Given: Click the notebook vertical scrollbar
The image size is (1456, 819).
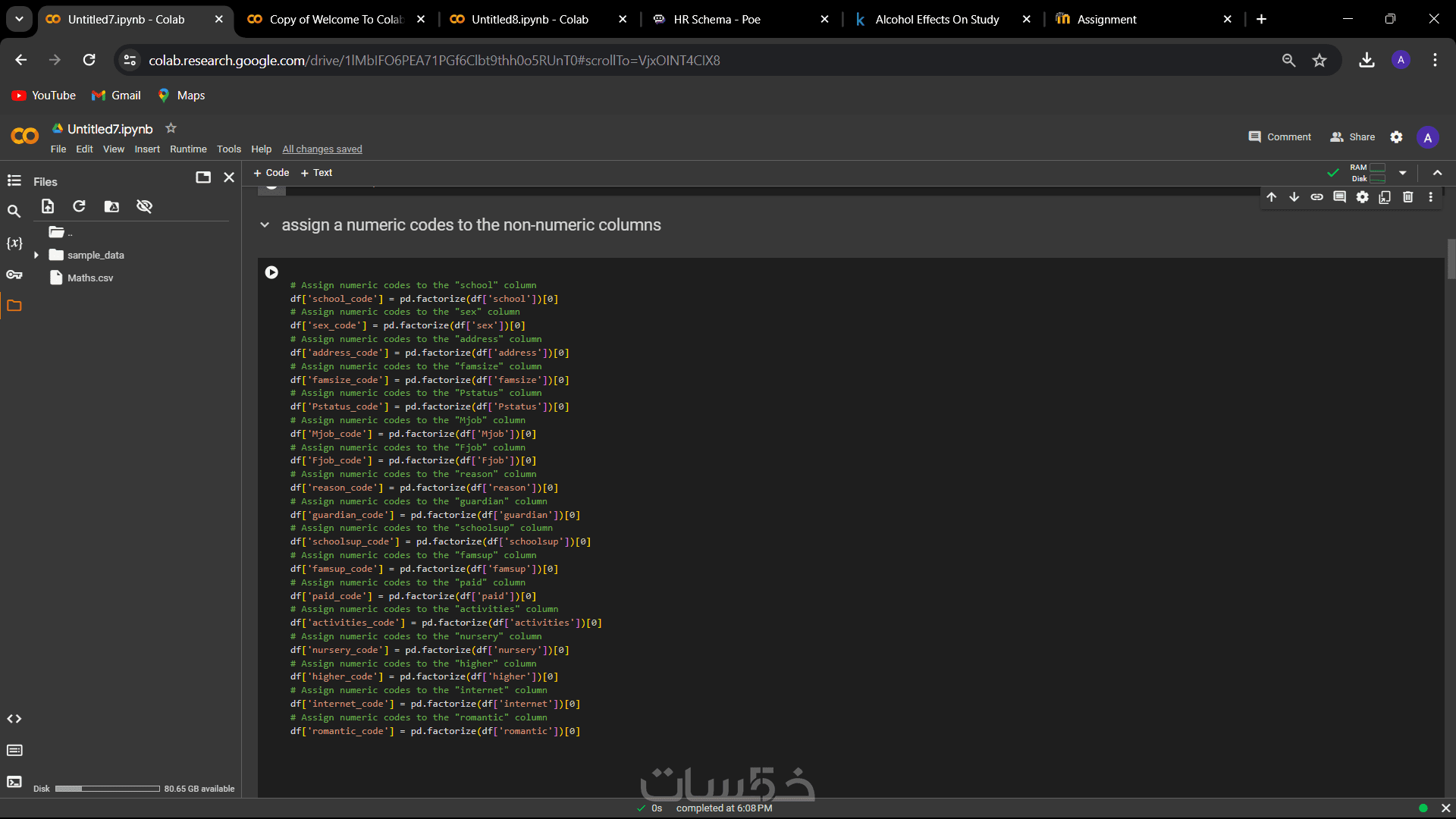Looking at the screenshot, I should [x=1451, y=259].
